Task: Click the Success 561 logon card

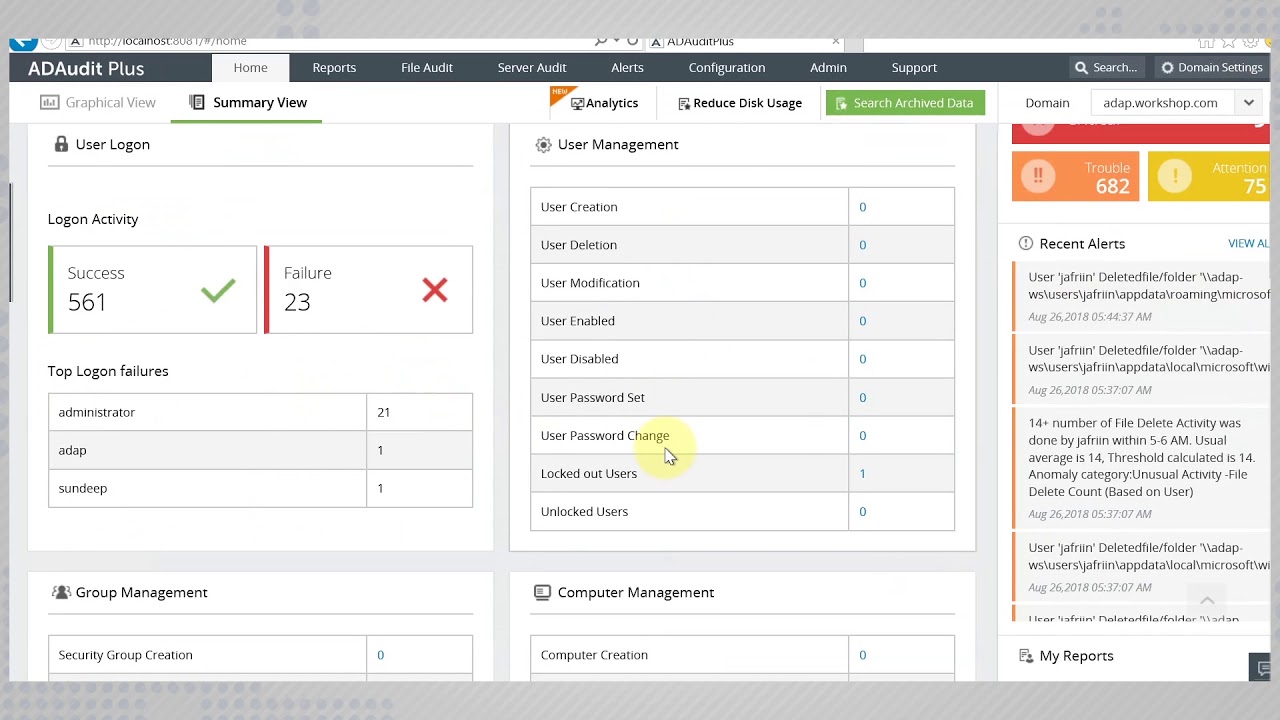Action: (x=152, y=289)
